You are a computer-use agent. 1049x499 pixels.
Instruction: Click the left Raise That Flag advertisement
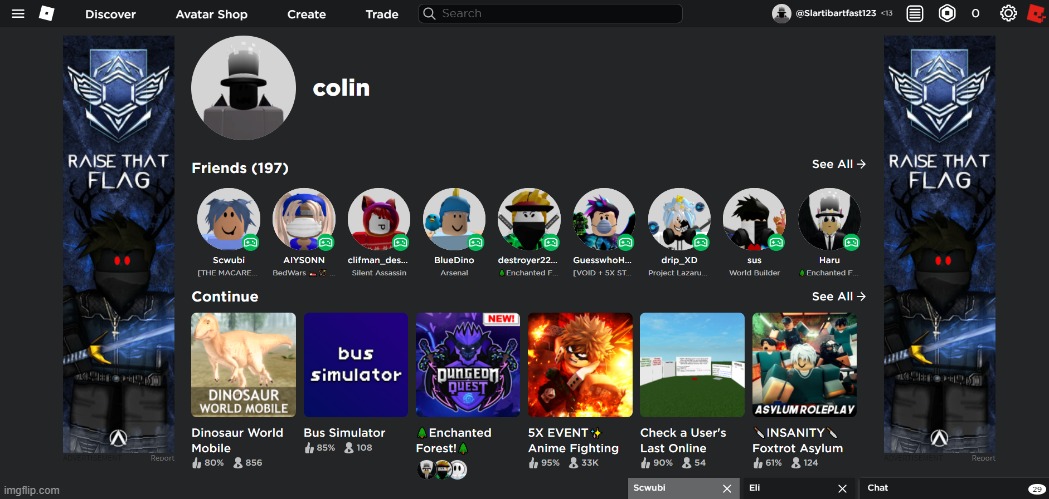coord(118,244)
